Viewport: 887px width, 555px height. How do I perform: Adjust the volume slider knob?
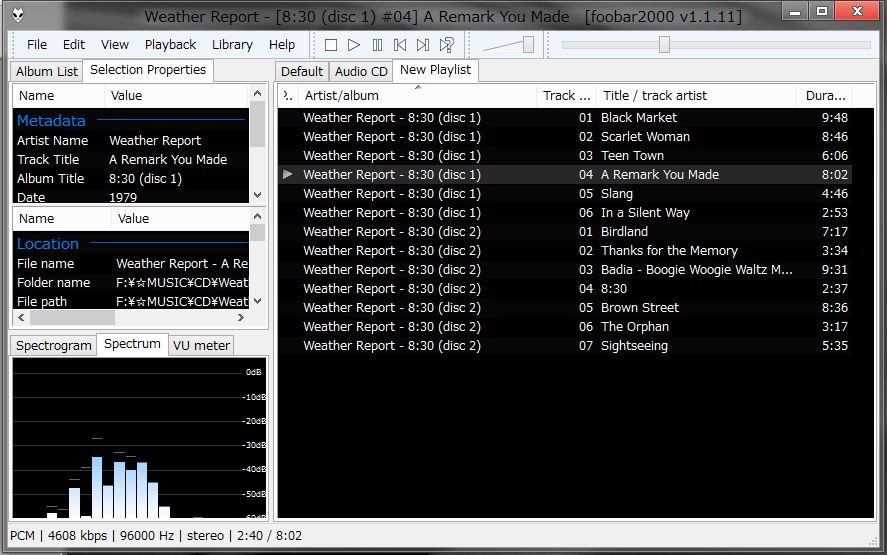click(528, 45)
